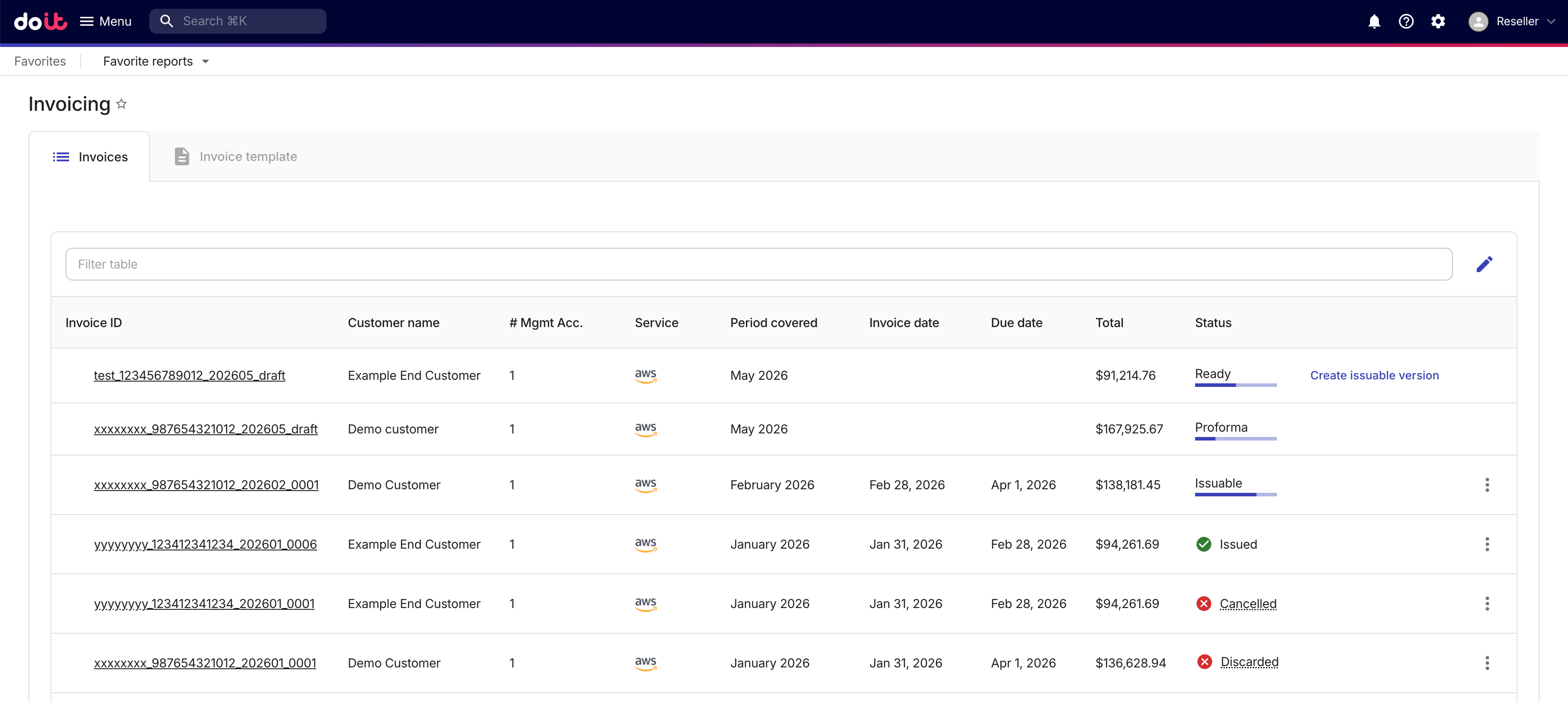This screenshot has height=702, width=1568.
Task: Click the $167,925.67 total value
Action: point(1129,429)
